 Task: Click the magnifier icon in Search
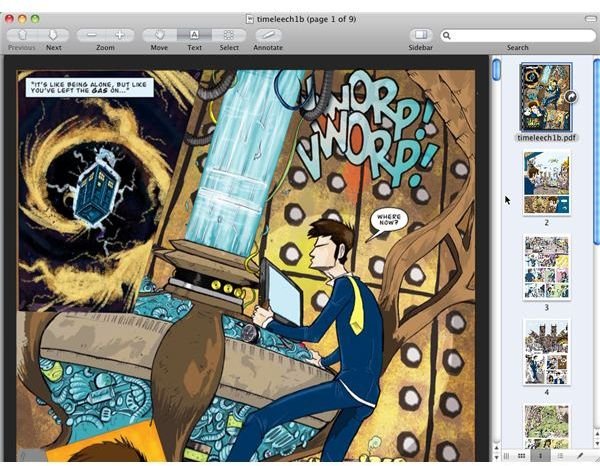pos(447,36)
